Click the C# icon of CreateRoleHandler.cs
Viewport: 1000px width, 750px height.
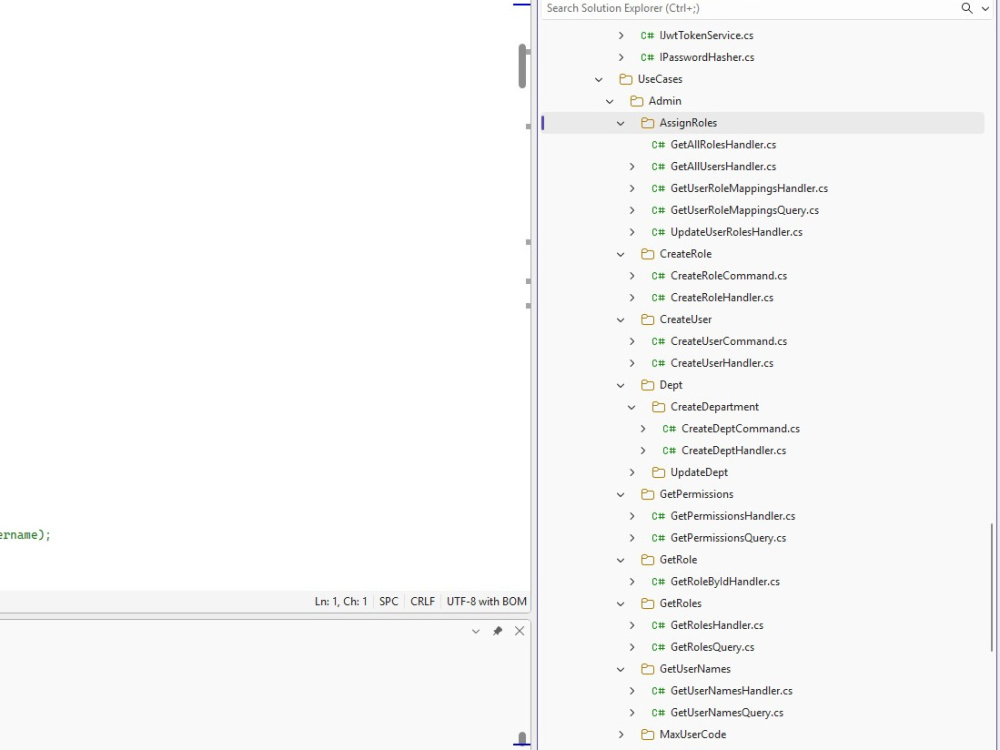coord(658,297)
